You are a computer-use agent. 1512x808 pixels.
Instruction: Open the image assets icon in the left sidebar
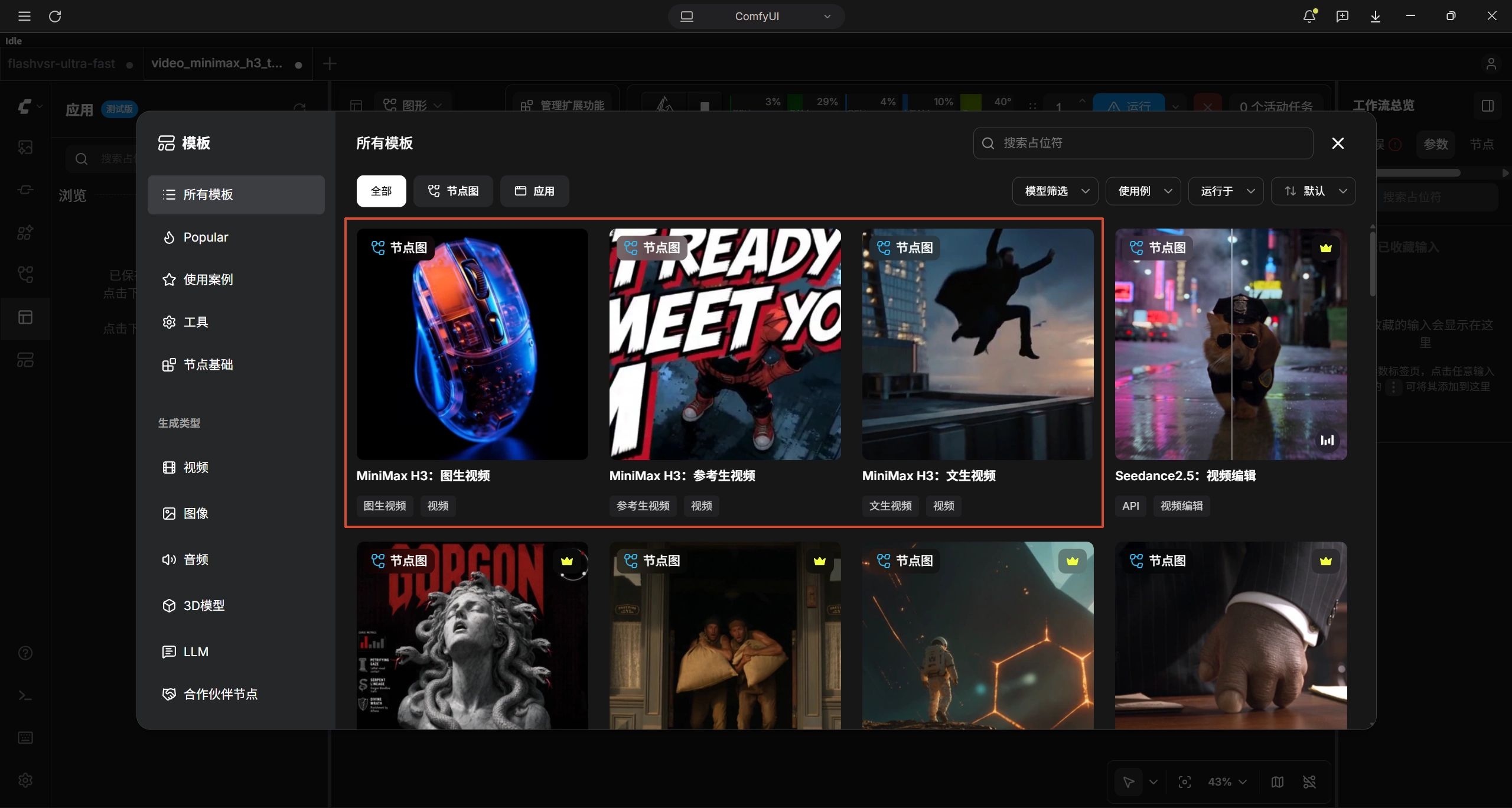tap(25, 147)
